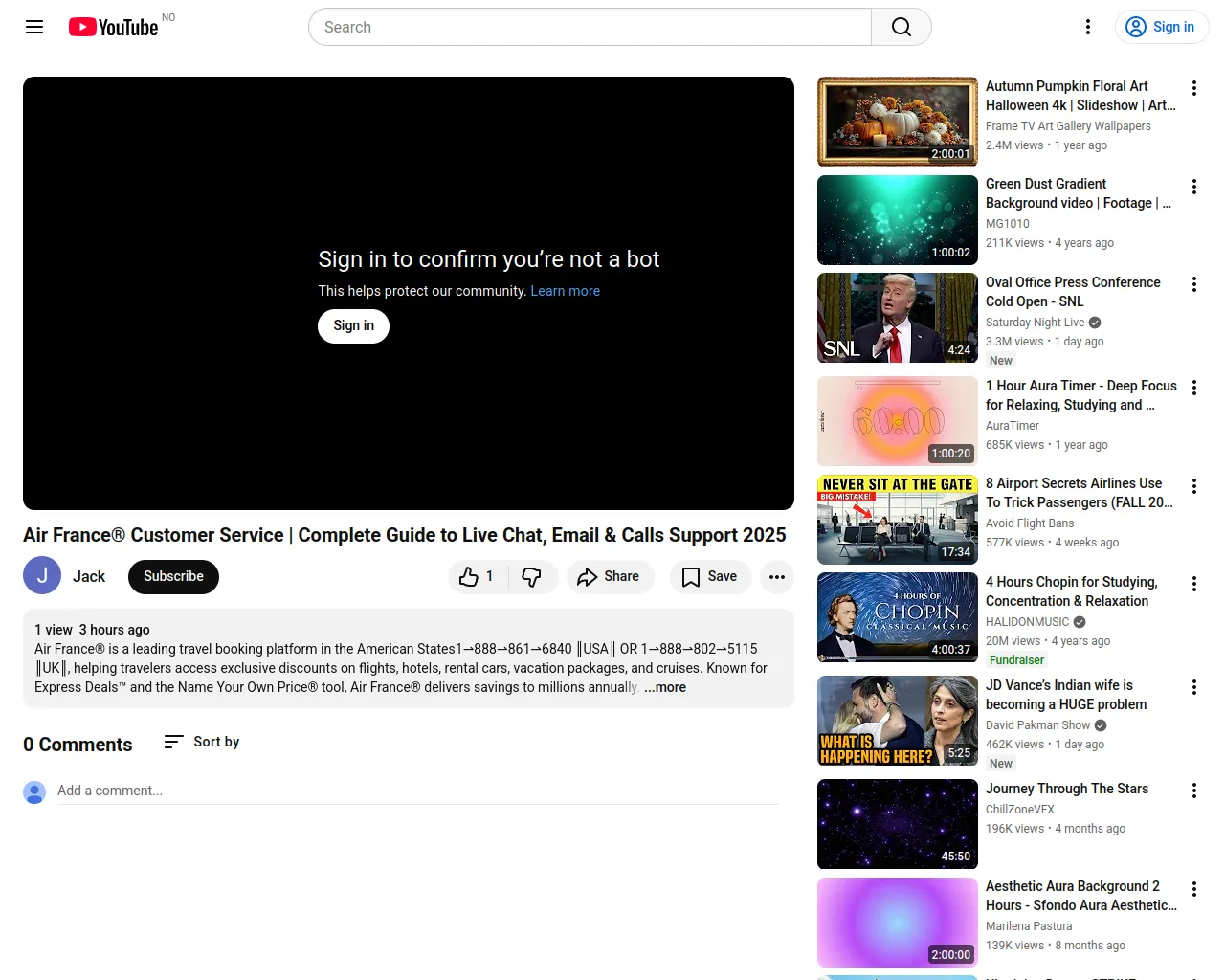Click Sign in button inside video player

pos(353,325)
